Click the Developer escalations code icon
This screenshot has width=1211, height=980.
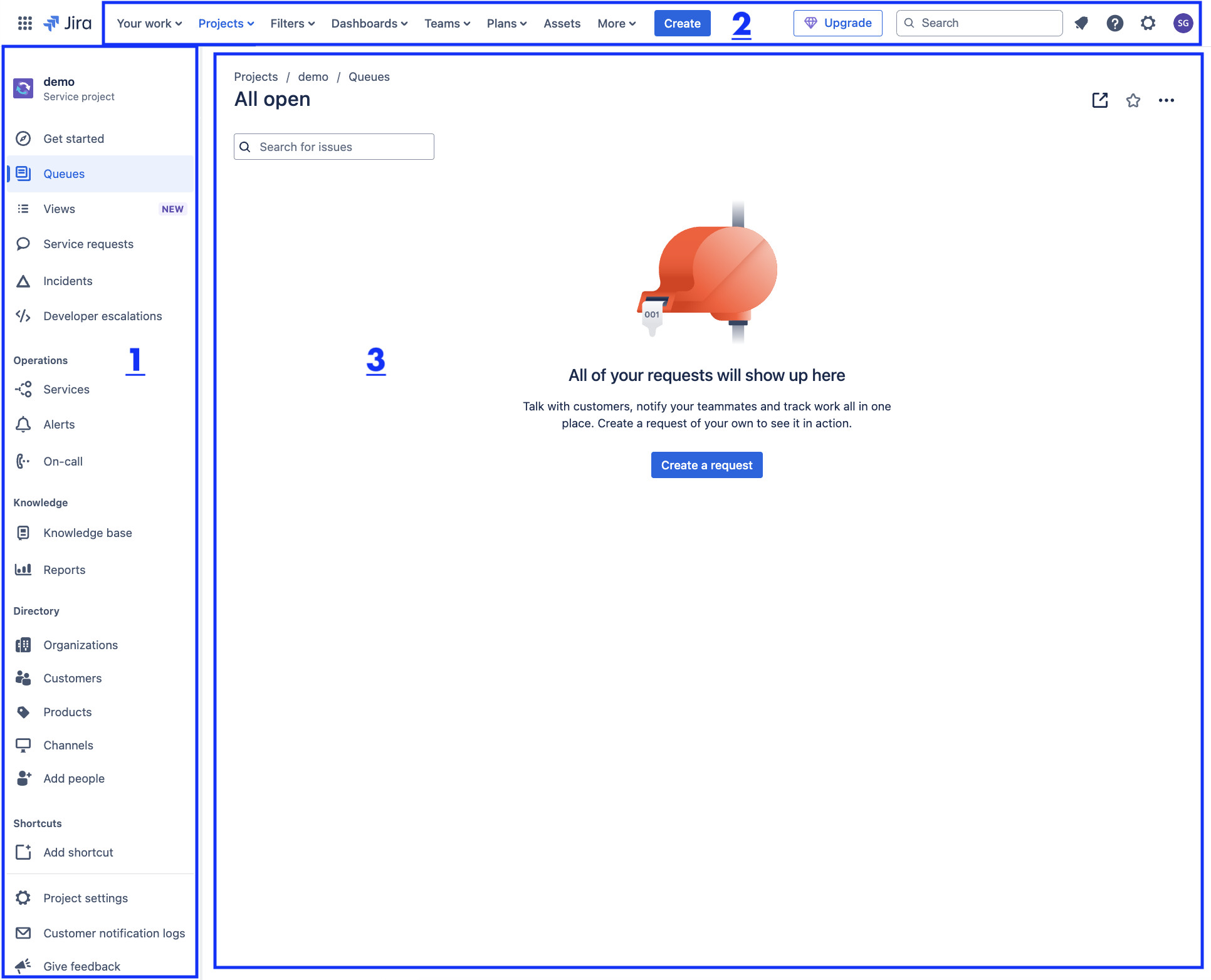[x=23, y=316]
